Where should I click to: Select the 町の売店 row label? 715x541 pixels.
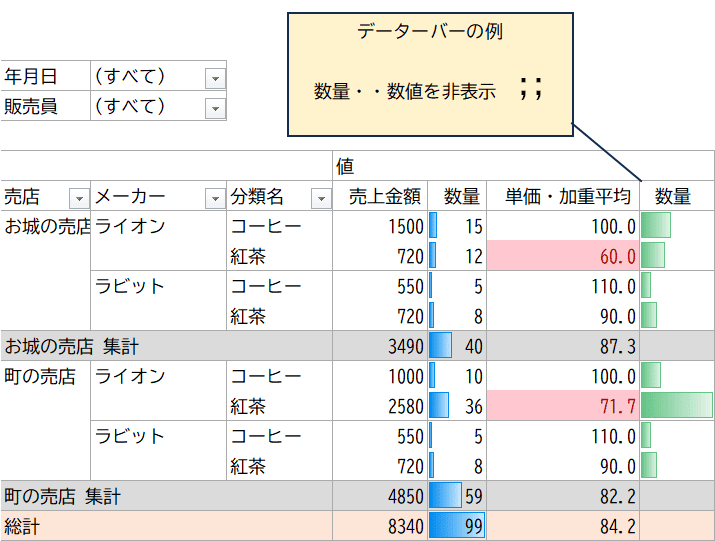(x=40, y=376)
